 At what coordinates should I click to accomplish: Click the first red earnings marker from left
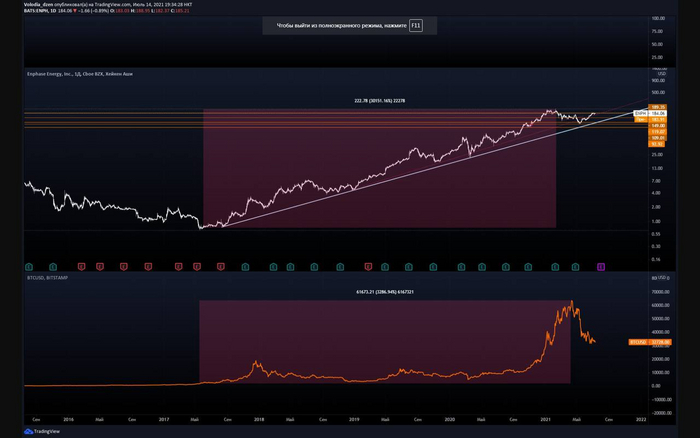81,266
